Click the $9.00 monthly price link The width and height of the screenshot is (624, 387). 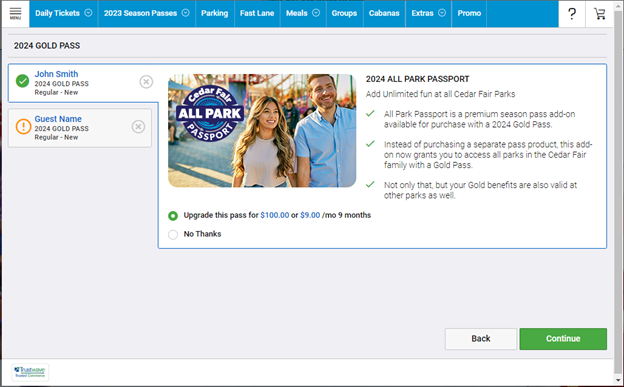tap(310, 215)
